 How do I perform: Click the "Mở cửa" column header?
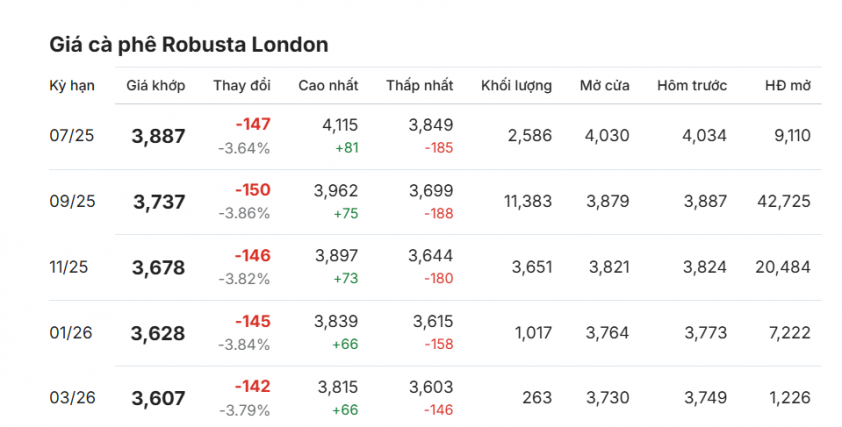(x=605, y=85)
